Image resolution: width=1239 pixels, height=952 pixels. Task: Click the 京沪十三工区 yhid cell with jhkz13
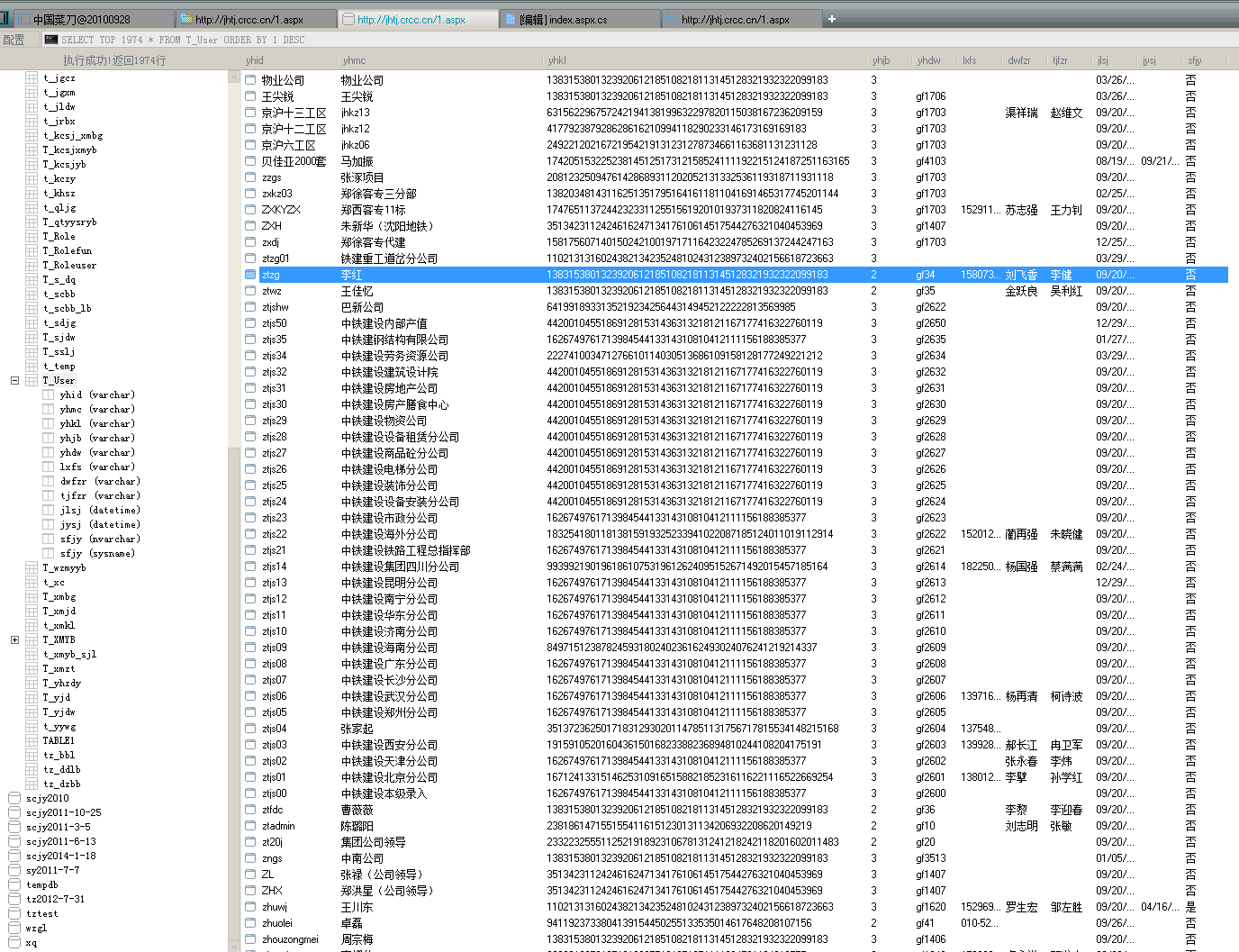click(294, 113)
